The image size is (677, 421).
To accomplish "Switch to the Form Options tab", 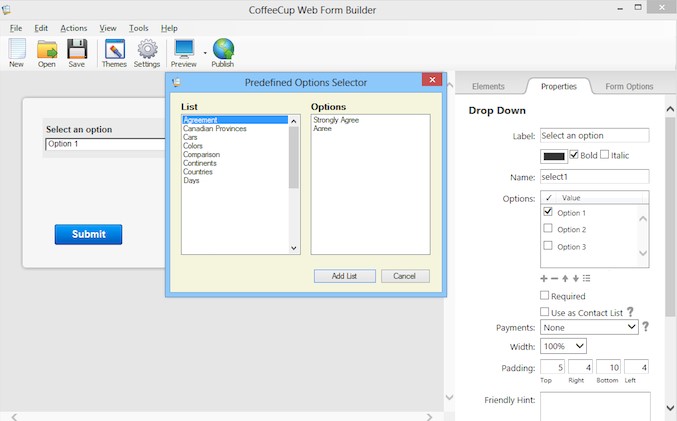I will point(629,86).
